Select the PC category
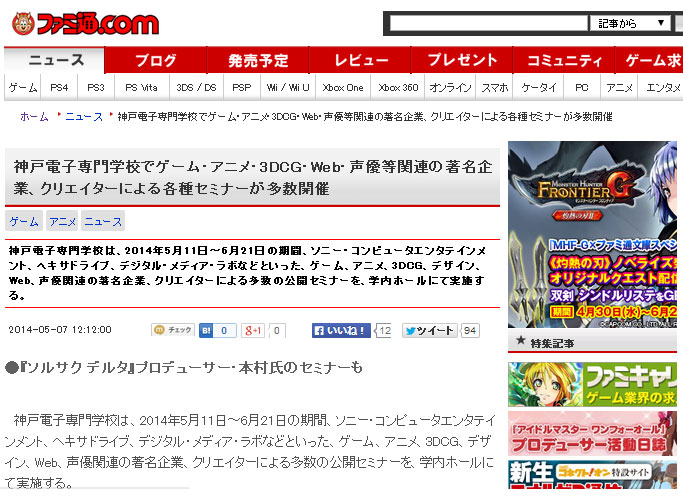The height and width of the screenshot is (503, 683). coord(582,88)
